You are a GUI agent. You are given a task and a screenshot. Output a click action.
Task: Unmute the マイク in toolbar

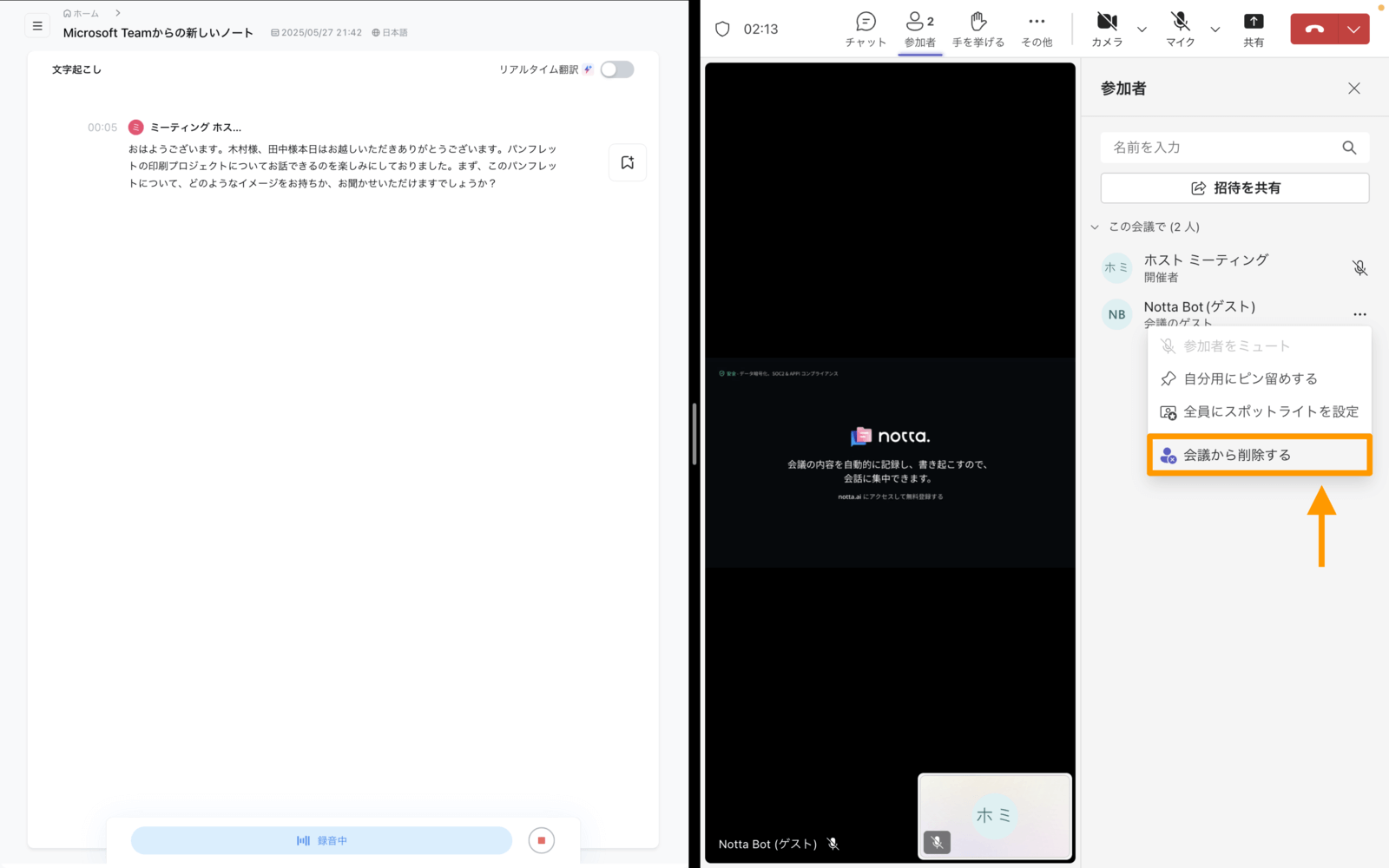coord(1180,29)
